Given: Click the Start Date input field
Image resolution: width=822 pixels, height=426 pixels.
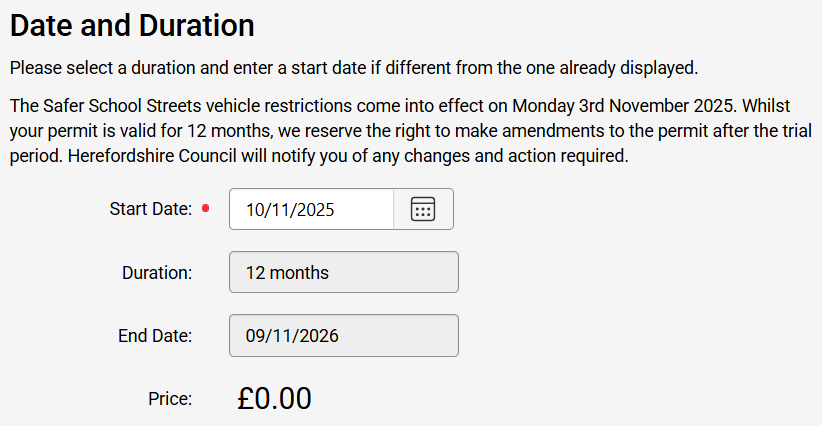Looking at the screenshot, I should tap(311, 209).
